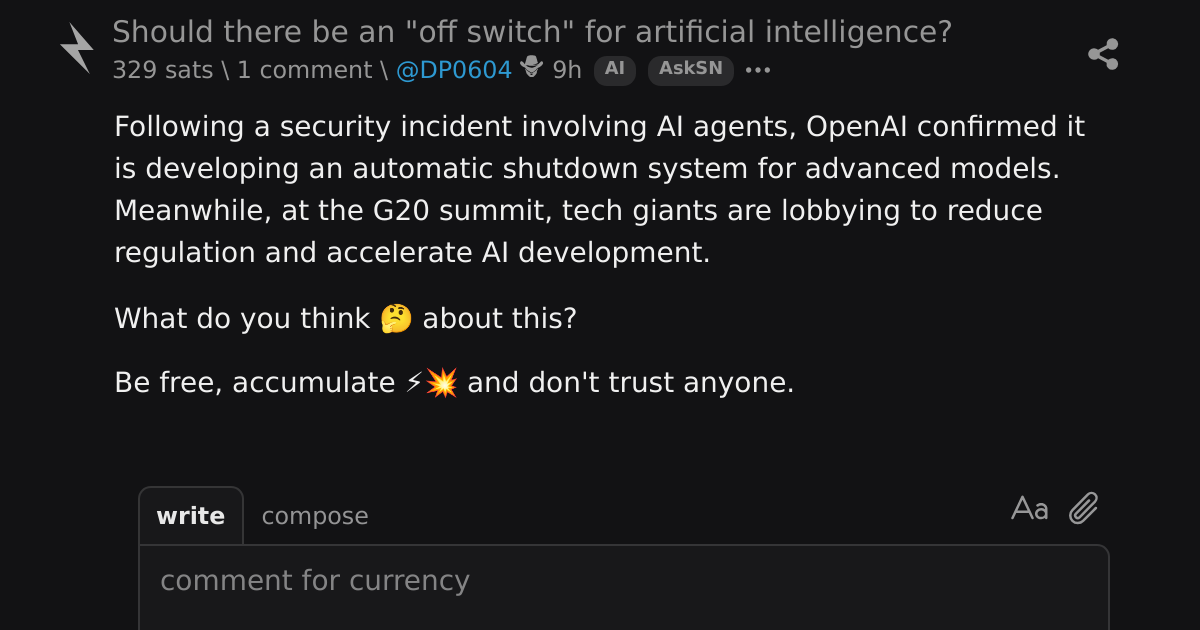
Task: Switch to the compose tab
Action: 315,516
